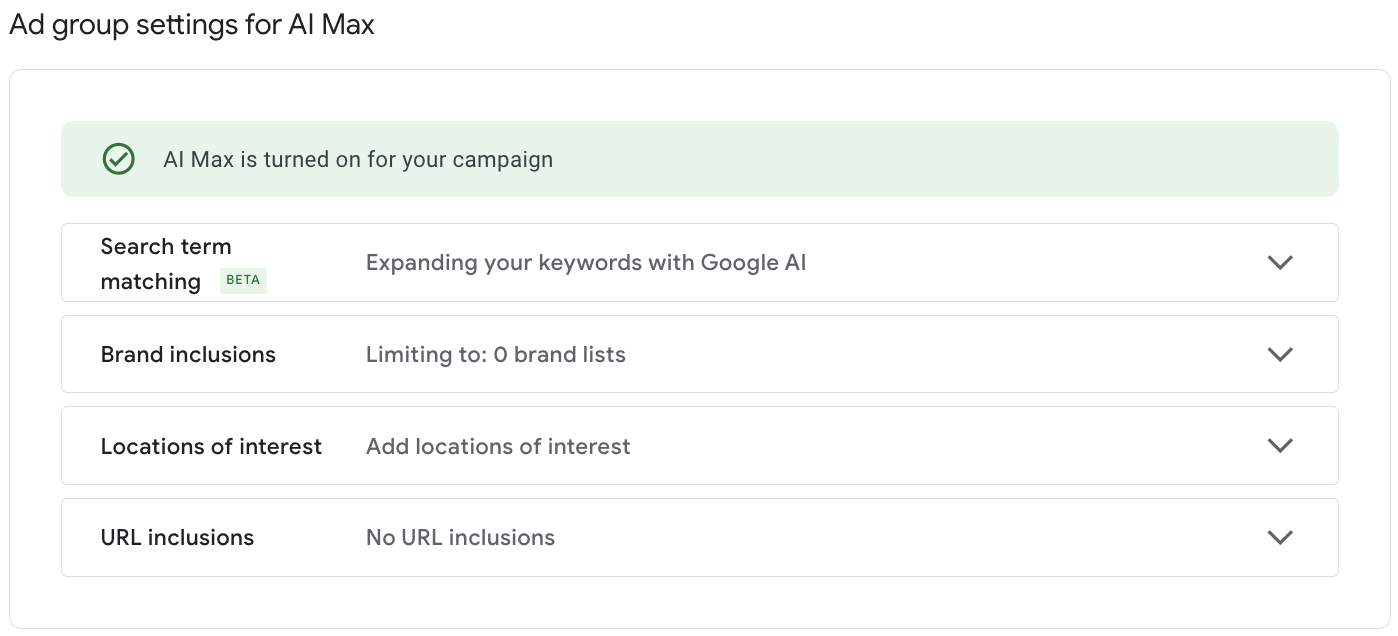Viewport: 1398px width, 636px height.
Task: Expand the Brand inclusions chevron arrow
Action: (1280, 355)
